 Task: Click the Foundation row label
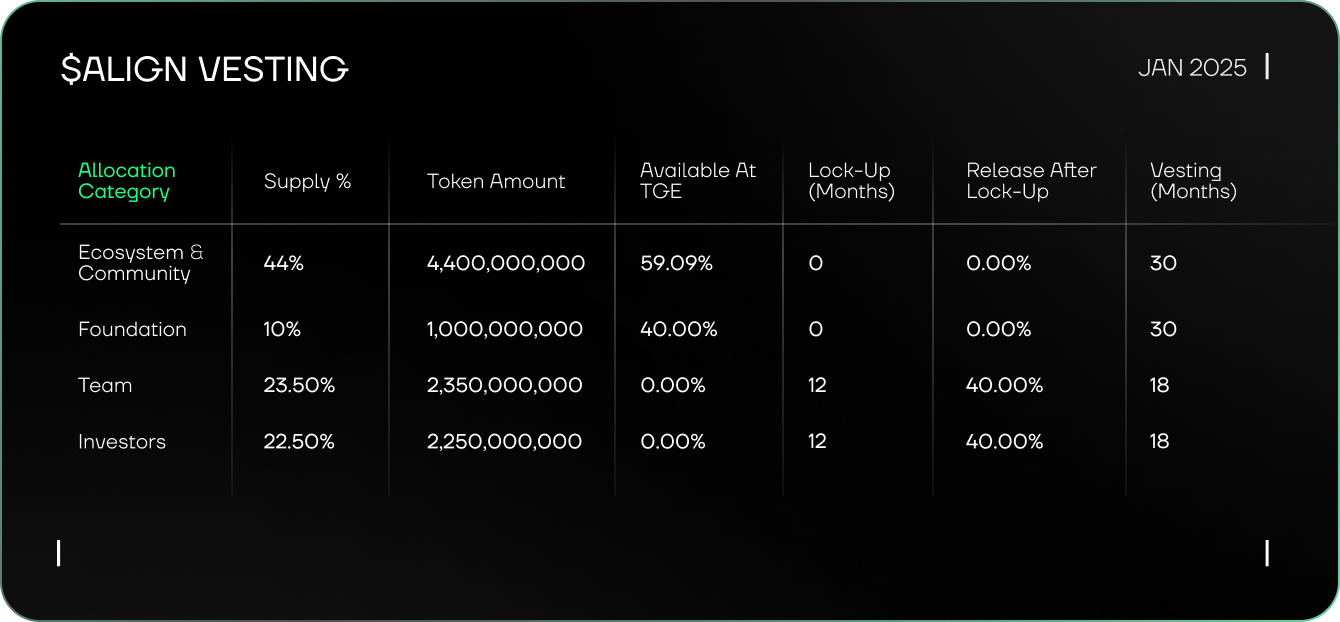tap(132, 329)
